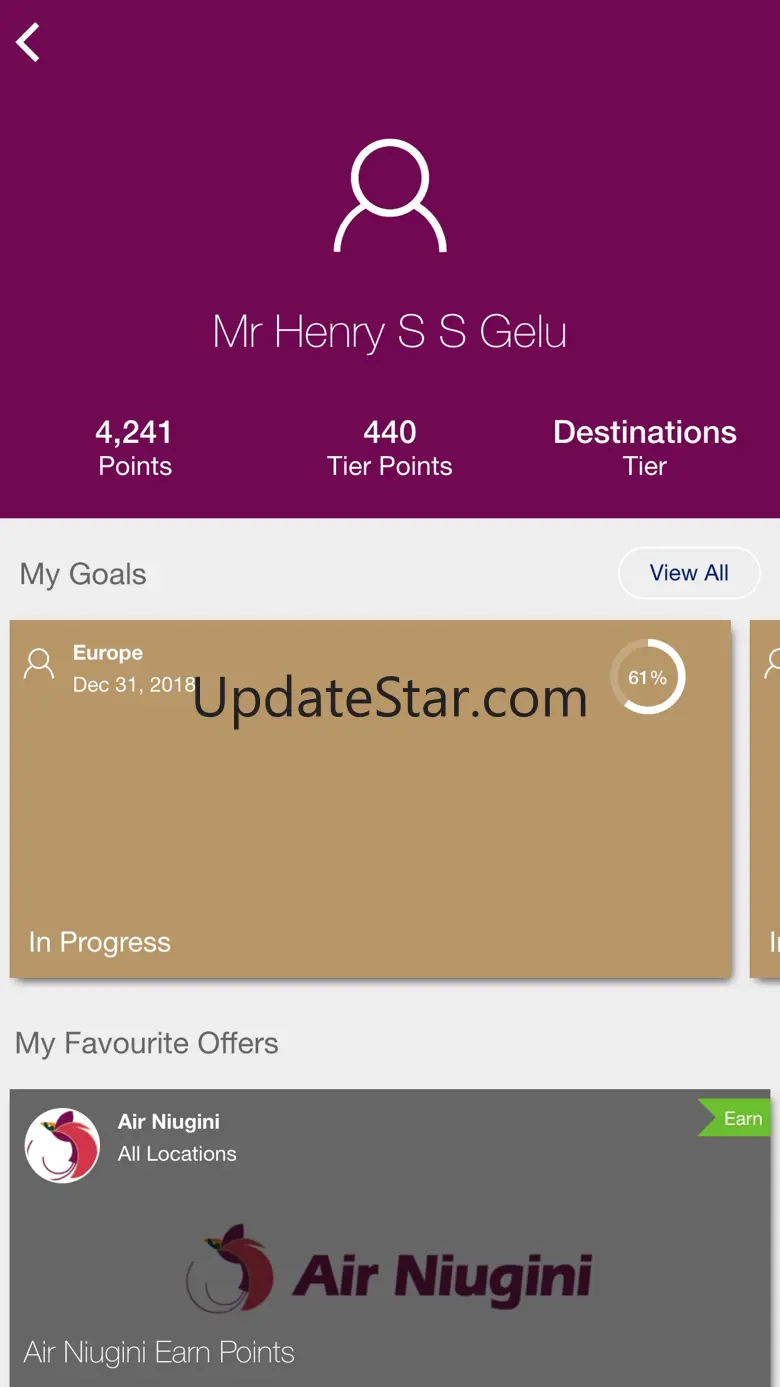Tap the 61% progress ring
This screenshot has height=1387, width=780.
click(647, 677)
